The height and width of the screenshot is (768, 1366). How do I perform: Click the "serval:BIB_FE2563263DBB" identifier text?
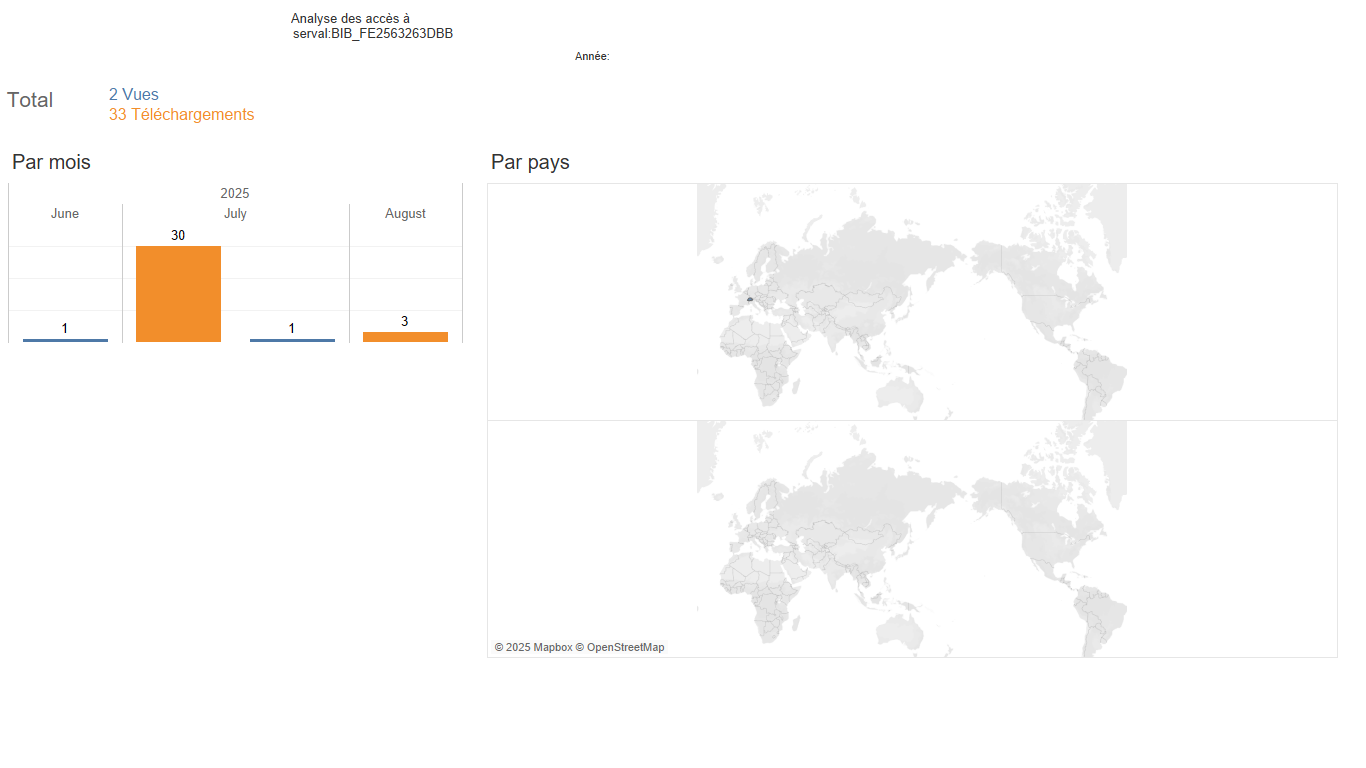[x=373, y=34]
